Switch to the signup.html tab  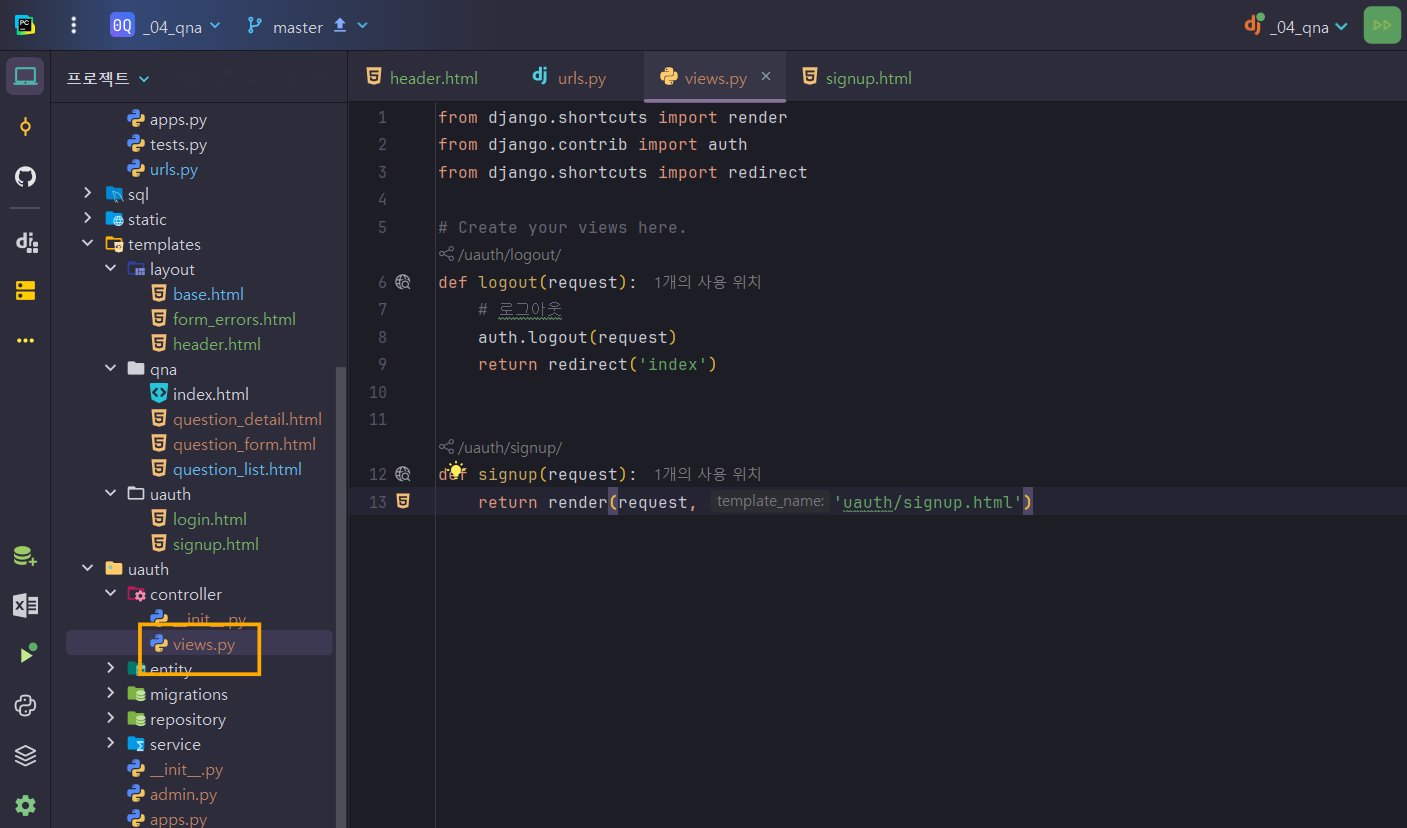tap(857, 77)
